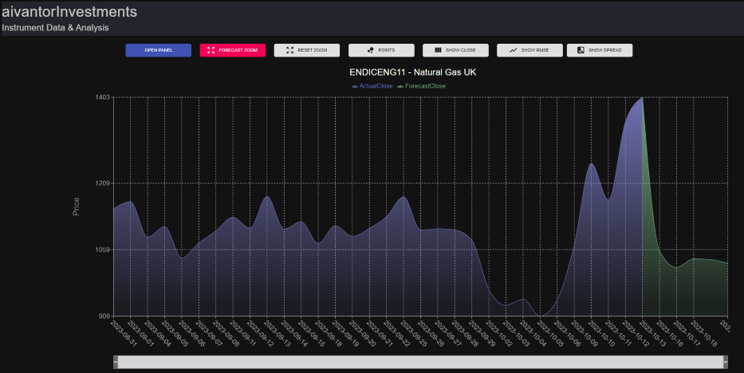Click the chart peak at the 1403 forecast start

(642, 98)
